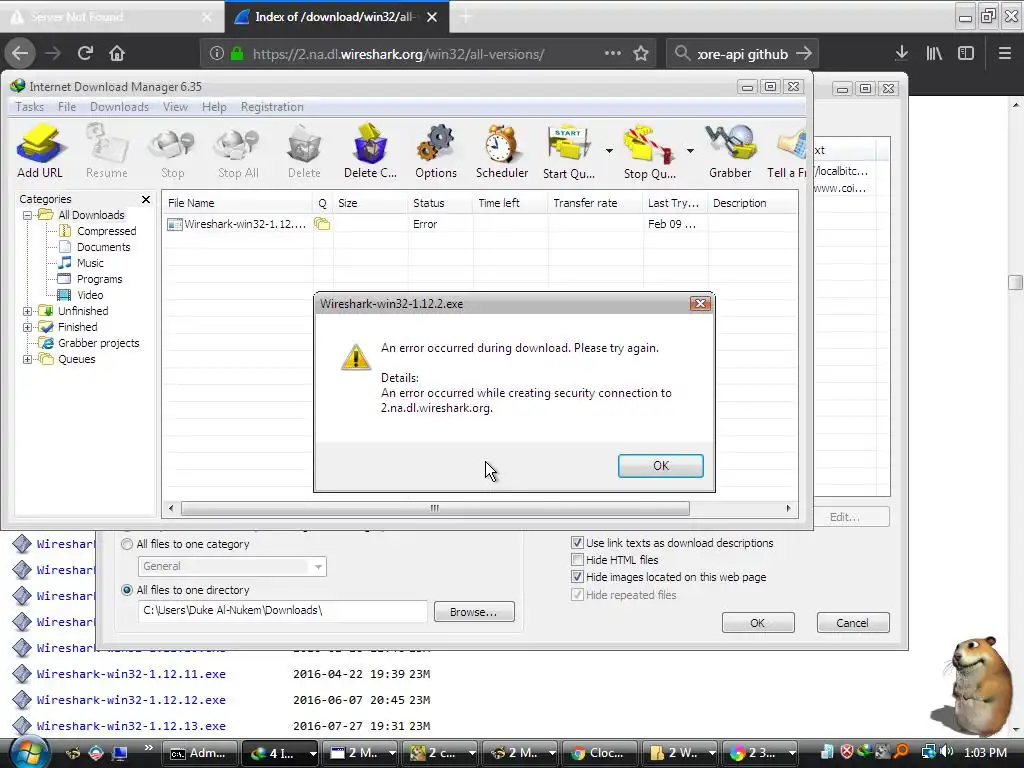Click the Windows Start orb
Viewport: 1024px width, 768px height.
[28, 752]
